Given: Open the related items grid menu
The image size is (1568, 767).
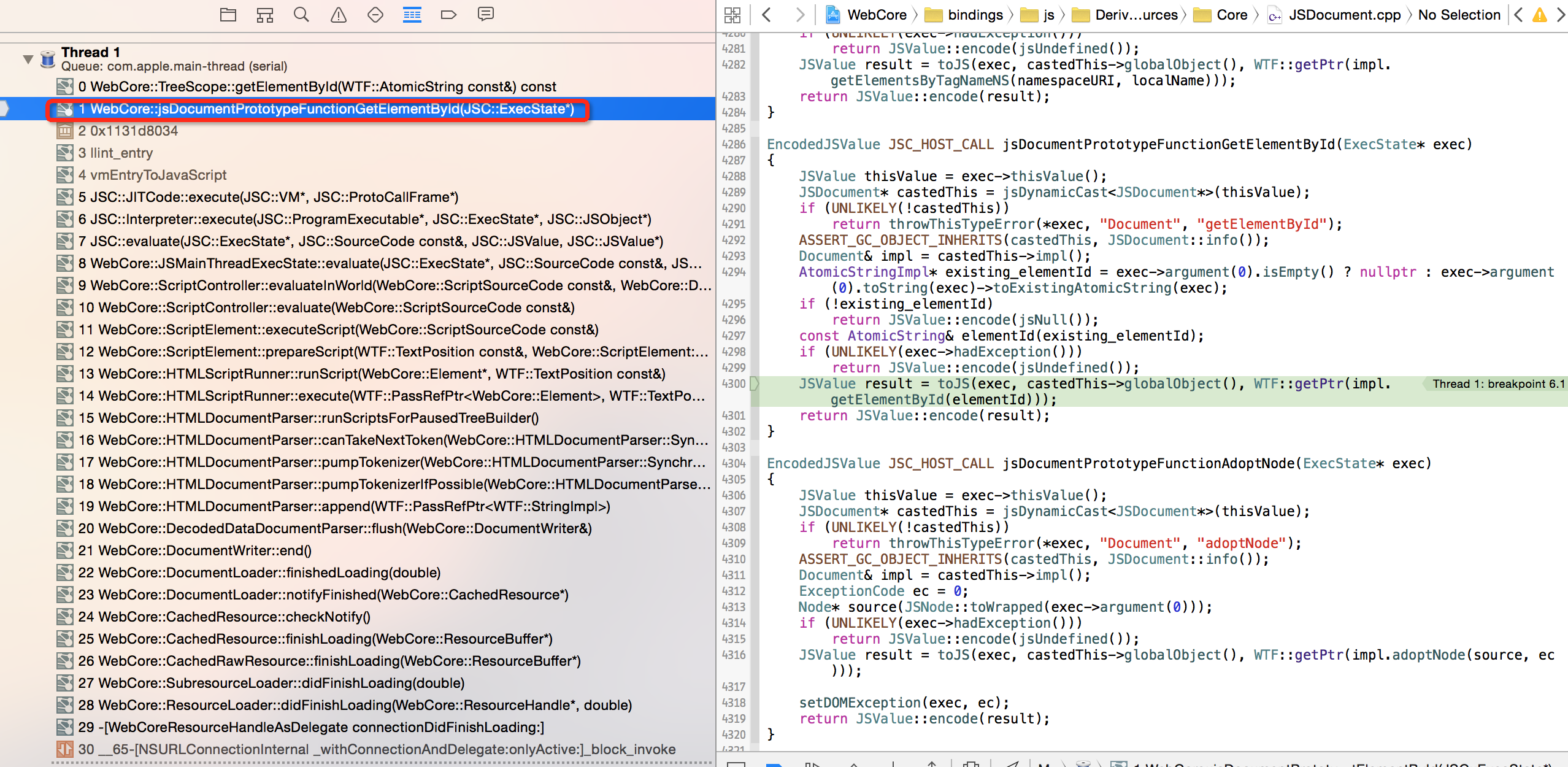Looking at the screenshot, I should pyautogui.click(x=732, y=15).
